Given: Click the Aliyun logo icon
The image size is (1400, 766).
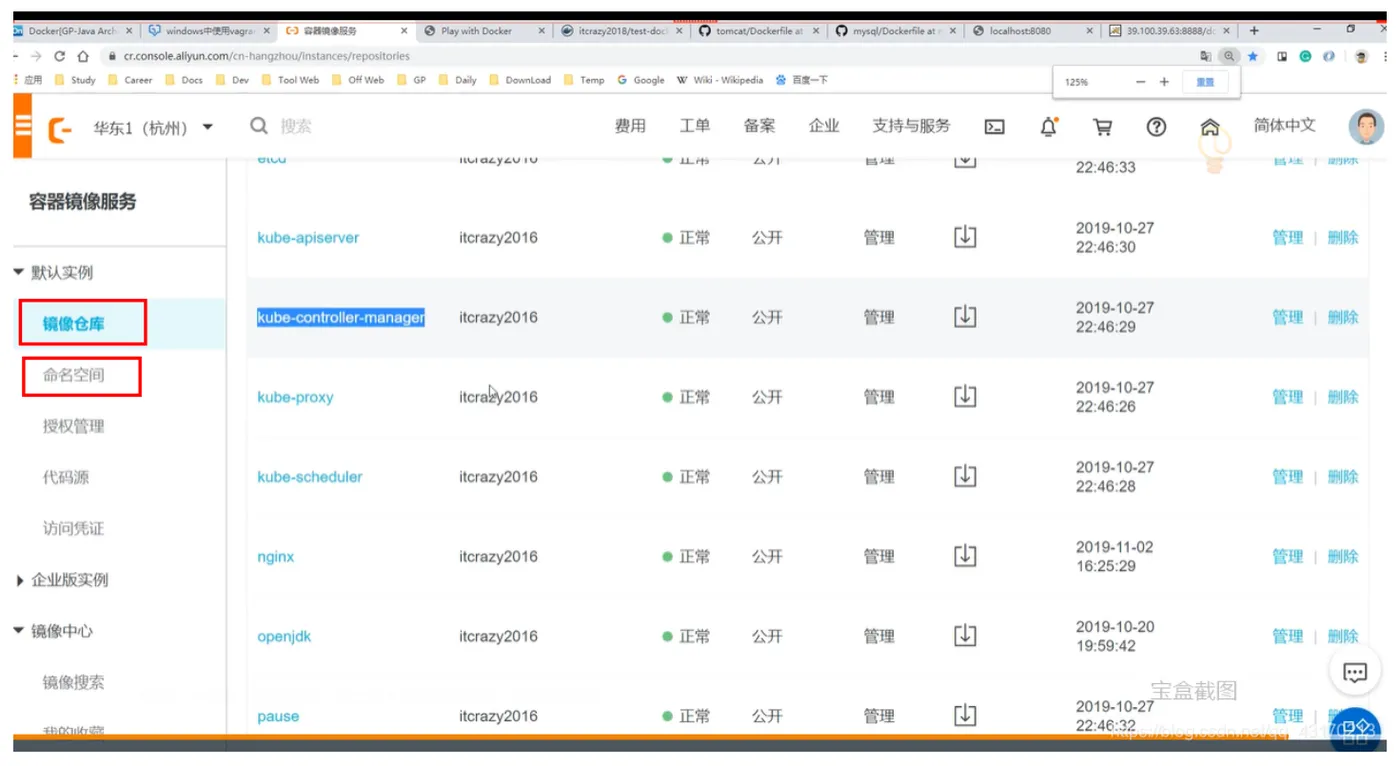Looking at the screenshot, I should click(60, 128).
